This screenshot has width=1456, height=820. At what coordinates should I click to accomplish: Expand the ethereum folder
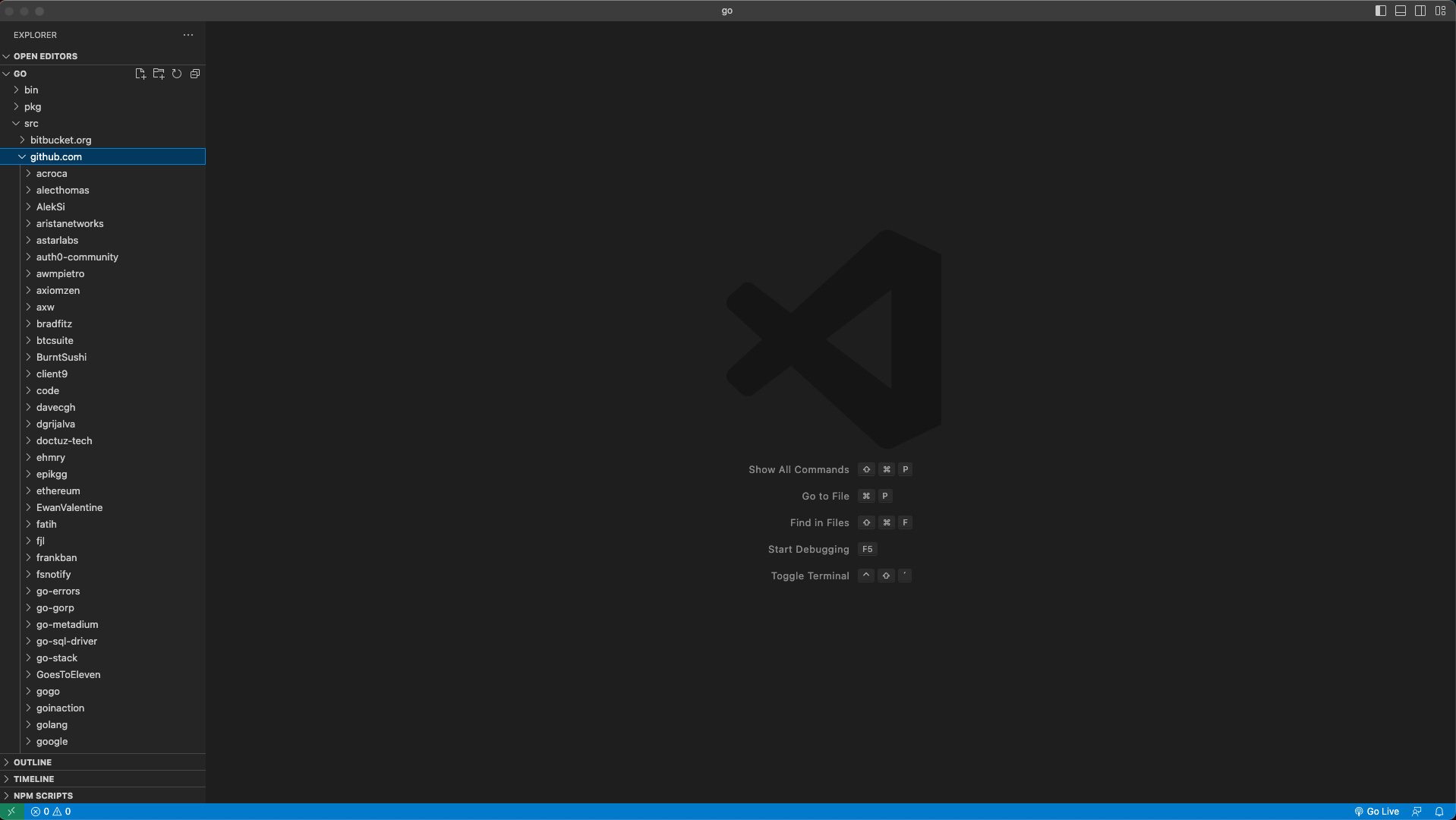tap(102, 490)
